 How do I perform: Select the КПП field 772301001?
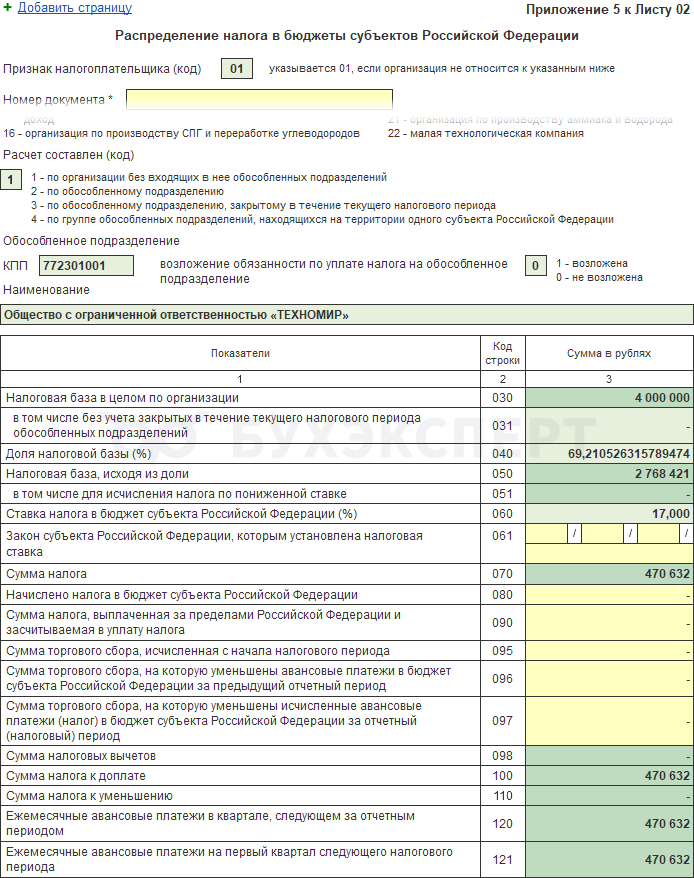click(86, 266)
